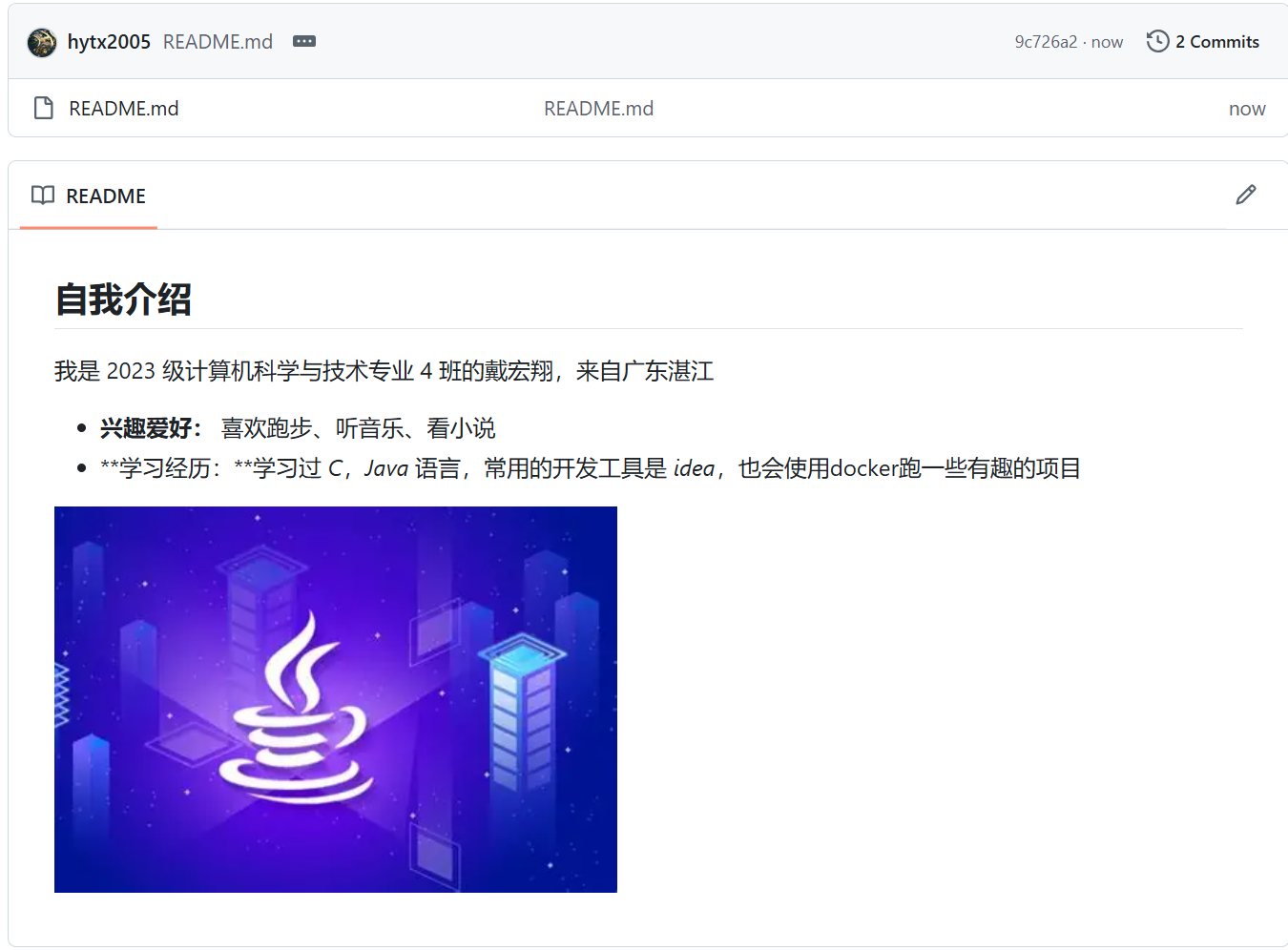
Task: Open the README.md commit message in file row
Action: click(598, 109)
